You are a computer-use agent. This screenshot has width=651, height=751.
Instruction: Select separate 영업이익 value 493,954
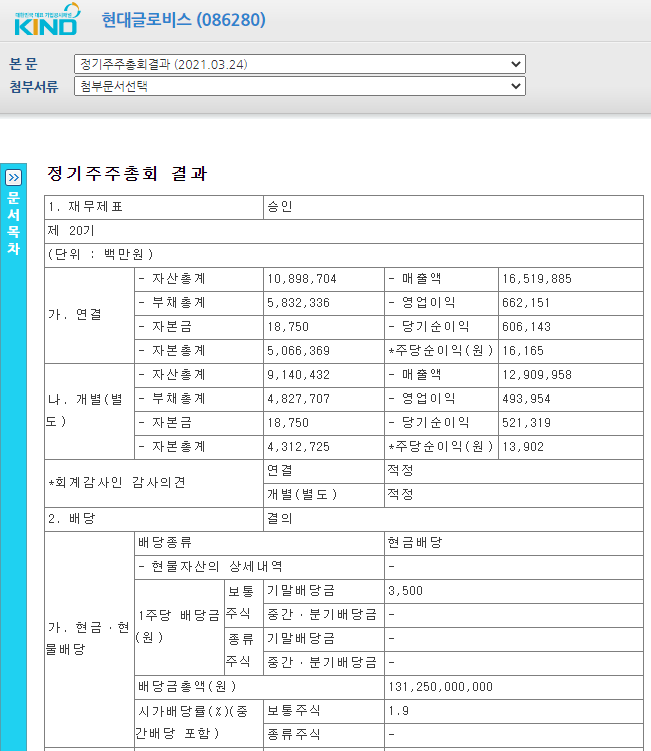[526, 399]
